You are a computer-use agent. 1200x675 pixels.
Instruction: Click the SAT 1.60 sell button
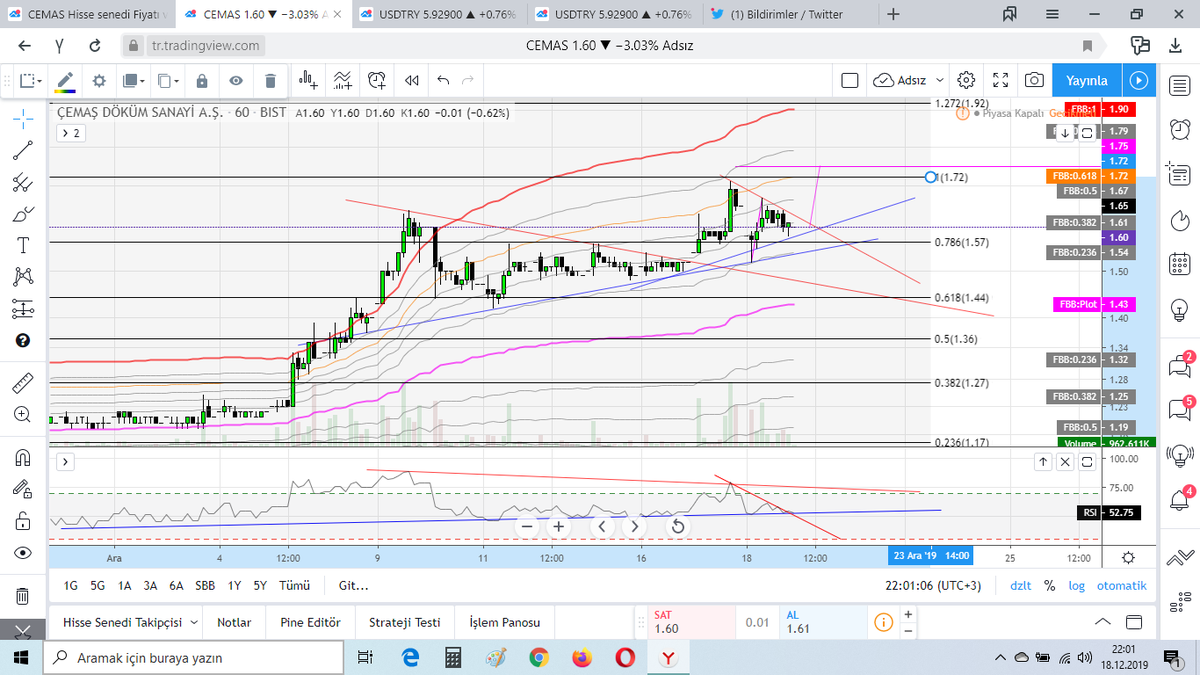click(688, 621)
